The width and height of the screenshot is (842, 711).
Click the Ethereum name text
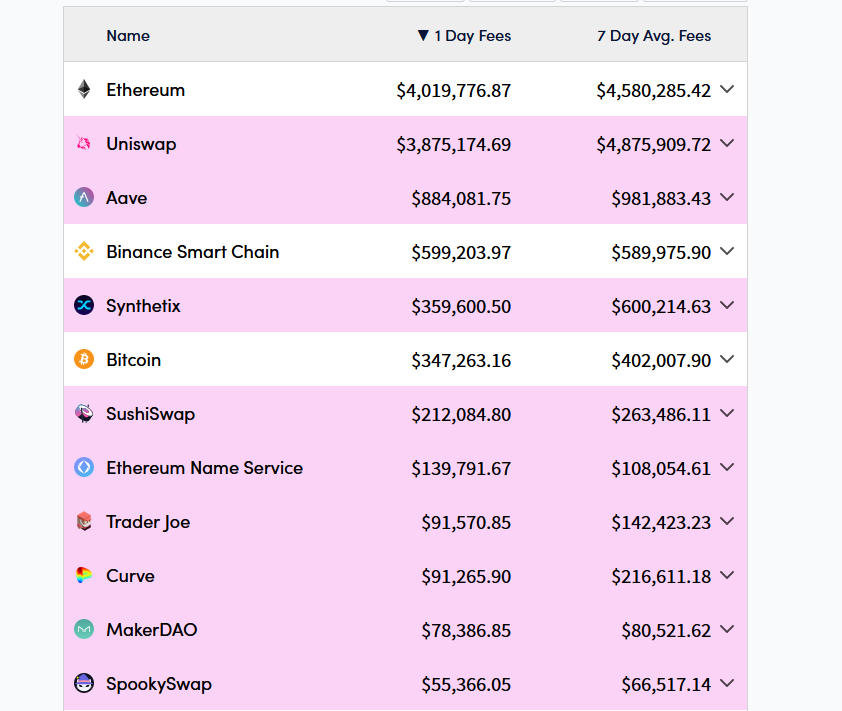146,90
